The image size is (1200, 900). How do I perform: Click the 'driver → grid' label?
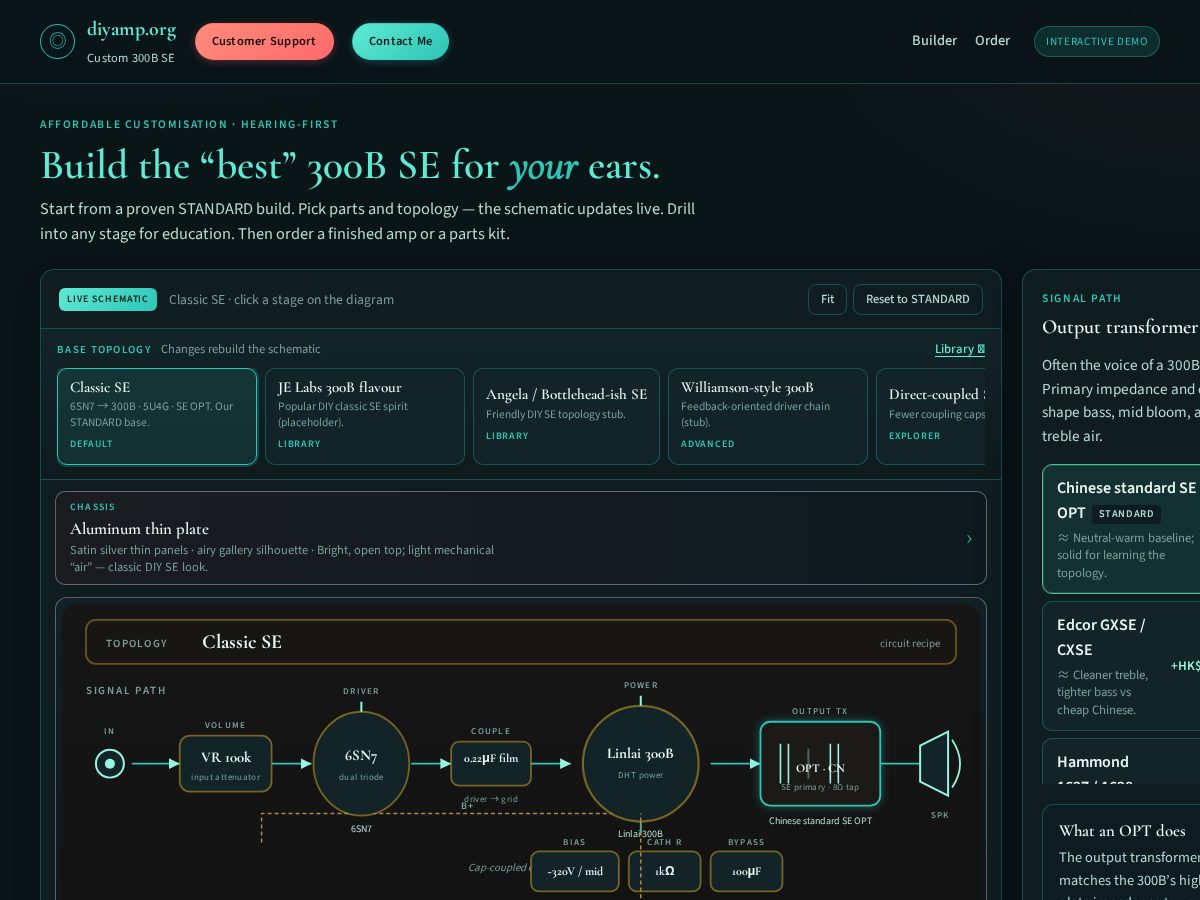pos(490,799)
